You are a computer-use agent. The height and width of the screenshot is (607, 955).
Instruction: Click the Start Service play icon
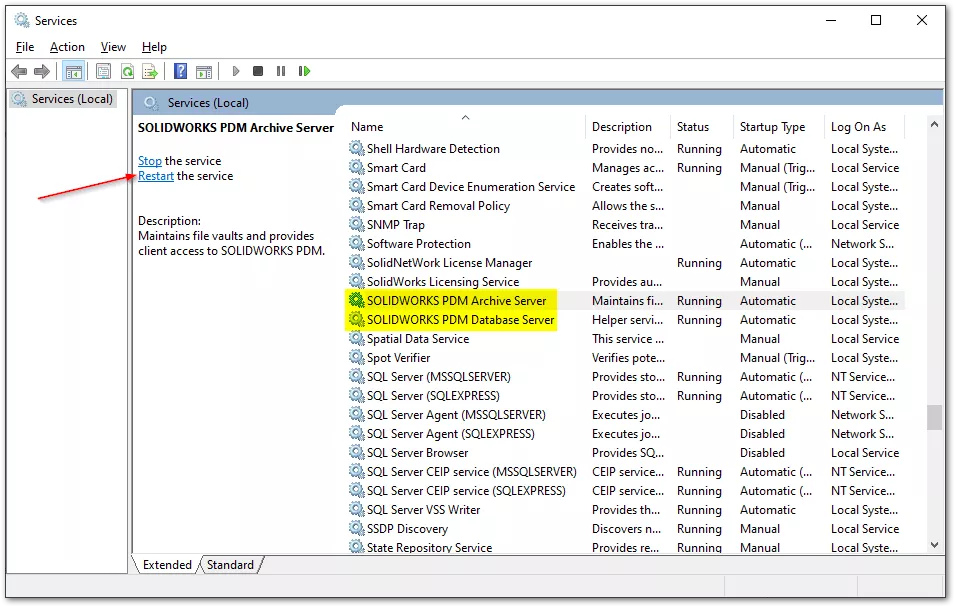tap(236, 71)
